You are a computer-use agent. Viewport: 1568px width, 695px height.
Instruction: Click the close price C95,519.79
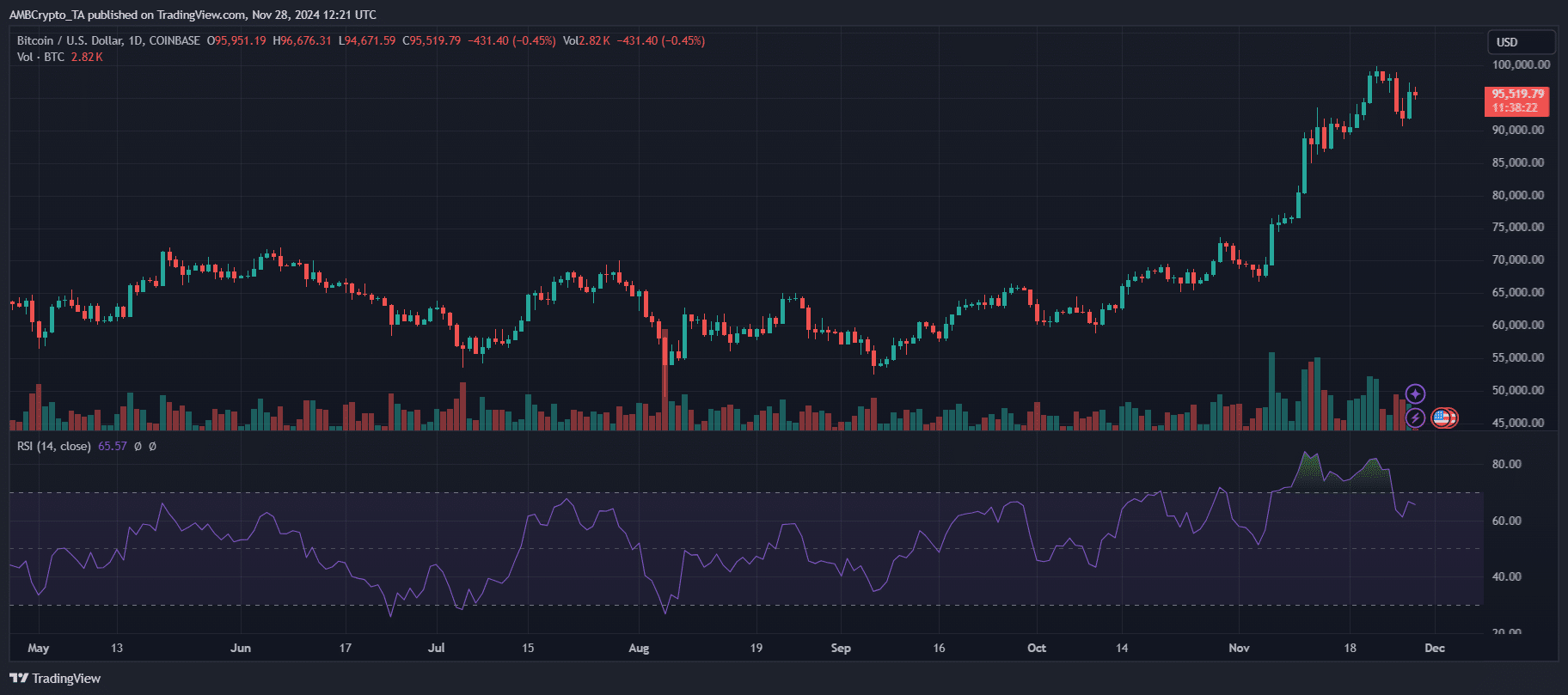pos(432,40)
